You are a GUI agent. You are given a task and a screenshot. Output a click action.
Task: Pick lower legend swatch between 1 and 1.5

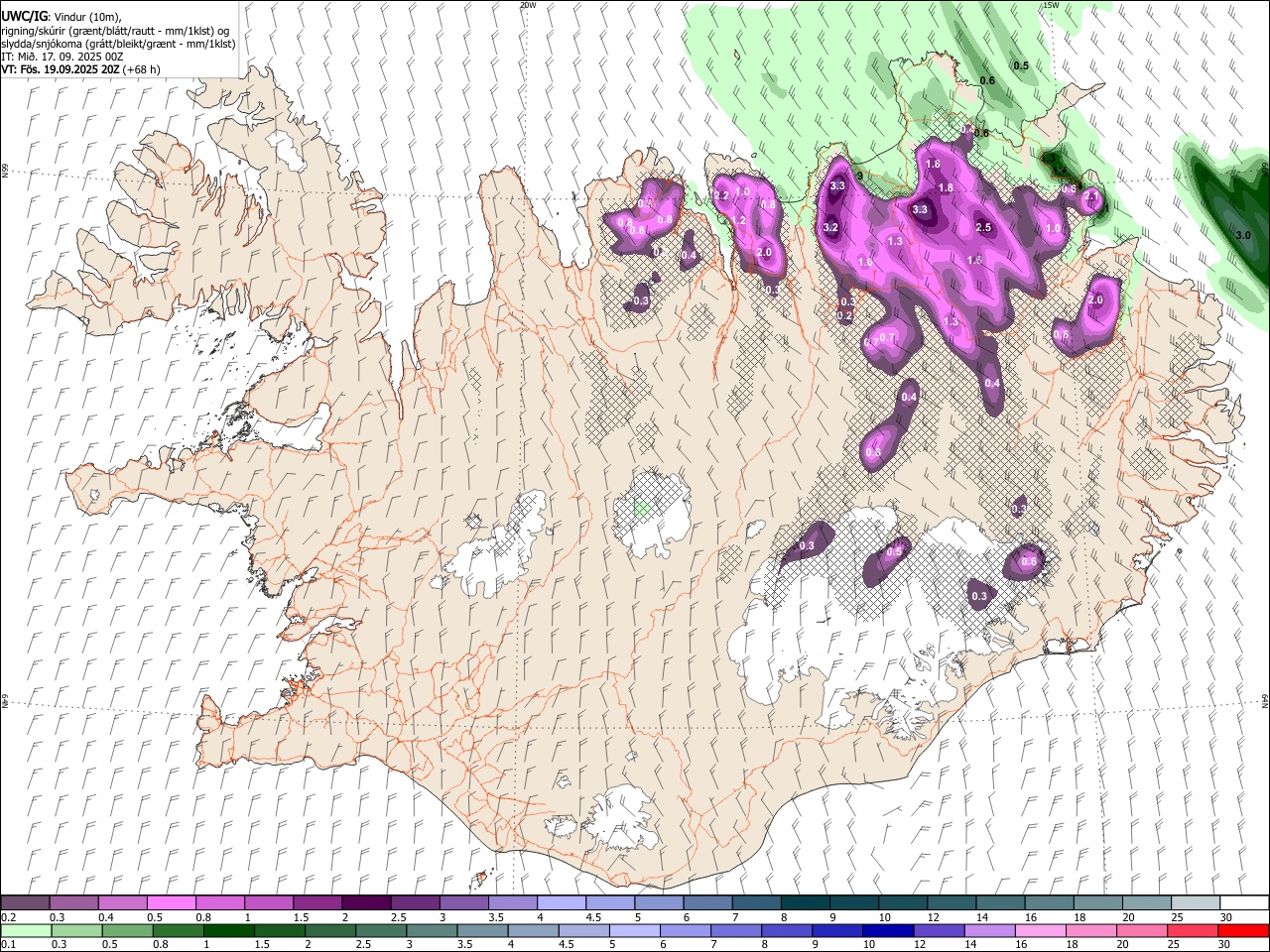(229, 930)
